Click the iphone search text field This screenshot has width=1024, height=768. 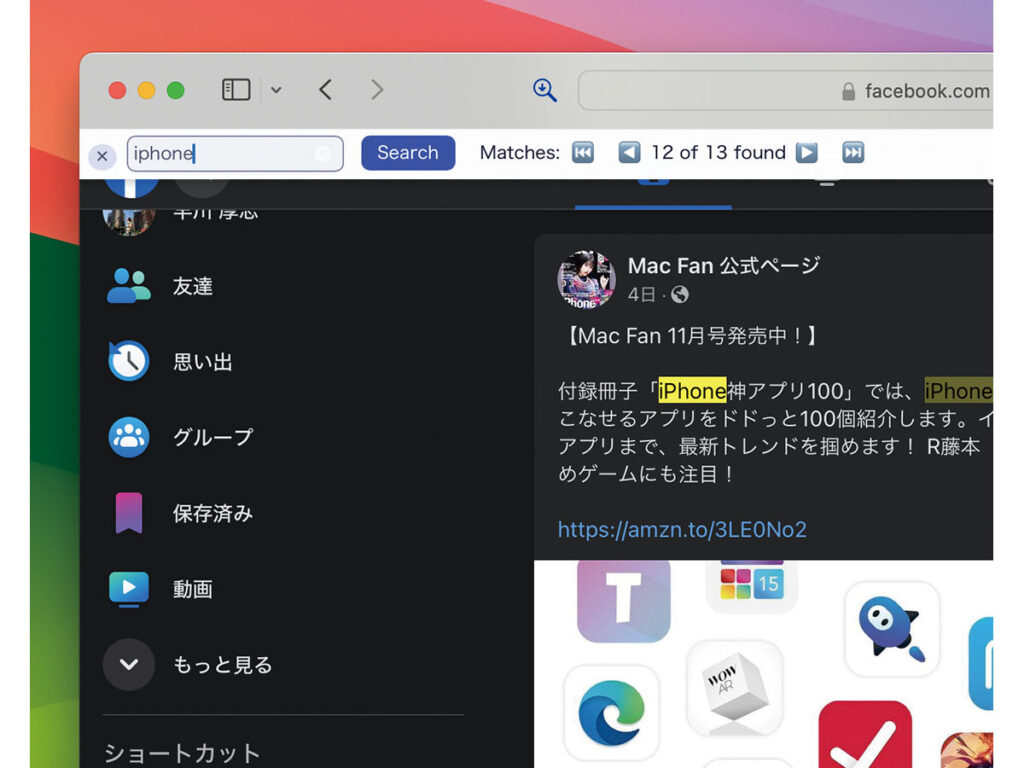coord(235,153)
